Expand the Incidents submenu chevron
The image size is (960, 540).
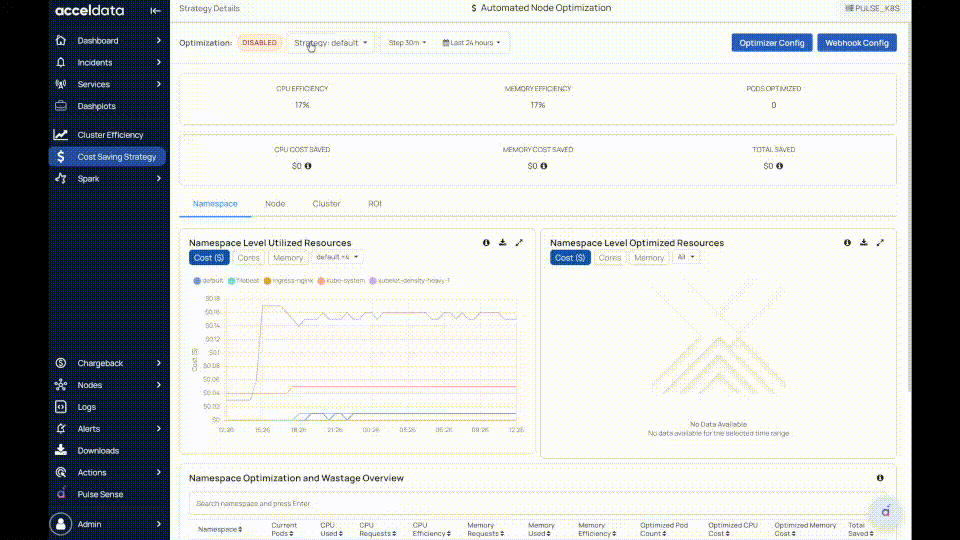tap(159, 62)
